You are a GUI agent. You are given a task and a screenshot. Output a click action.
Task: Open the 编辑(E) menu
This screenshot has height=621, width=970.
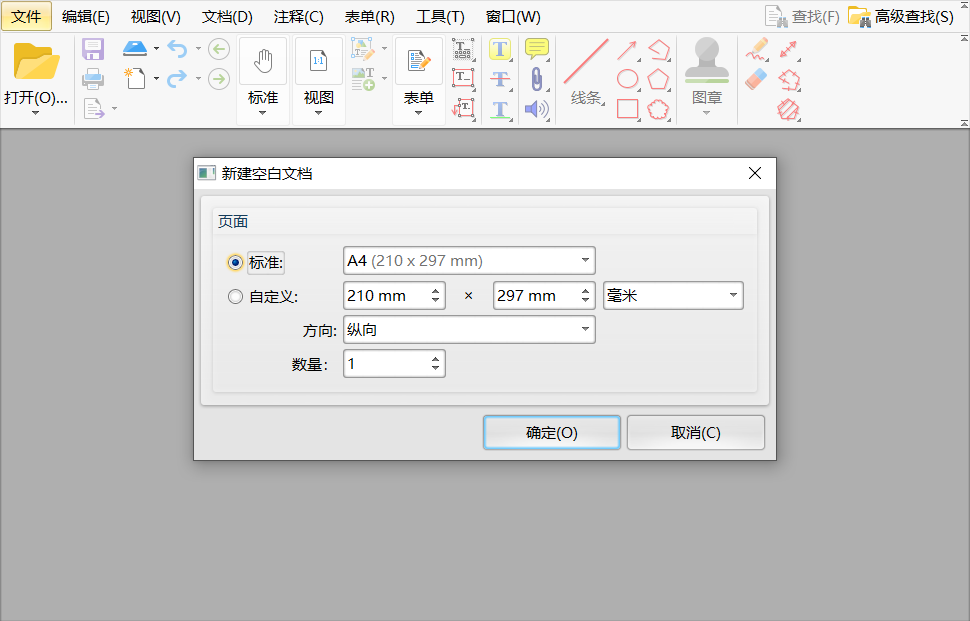click(85, 17)
